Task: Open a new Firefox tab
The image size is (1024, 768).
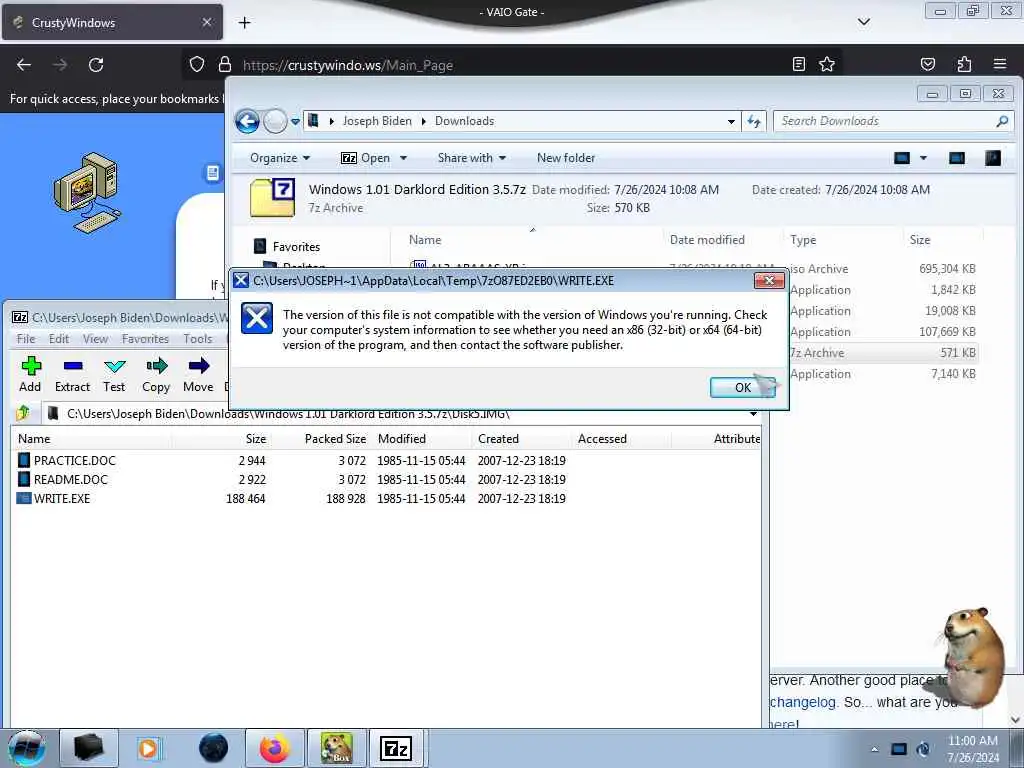Action: pyautogui.click(x=244, y=22)
